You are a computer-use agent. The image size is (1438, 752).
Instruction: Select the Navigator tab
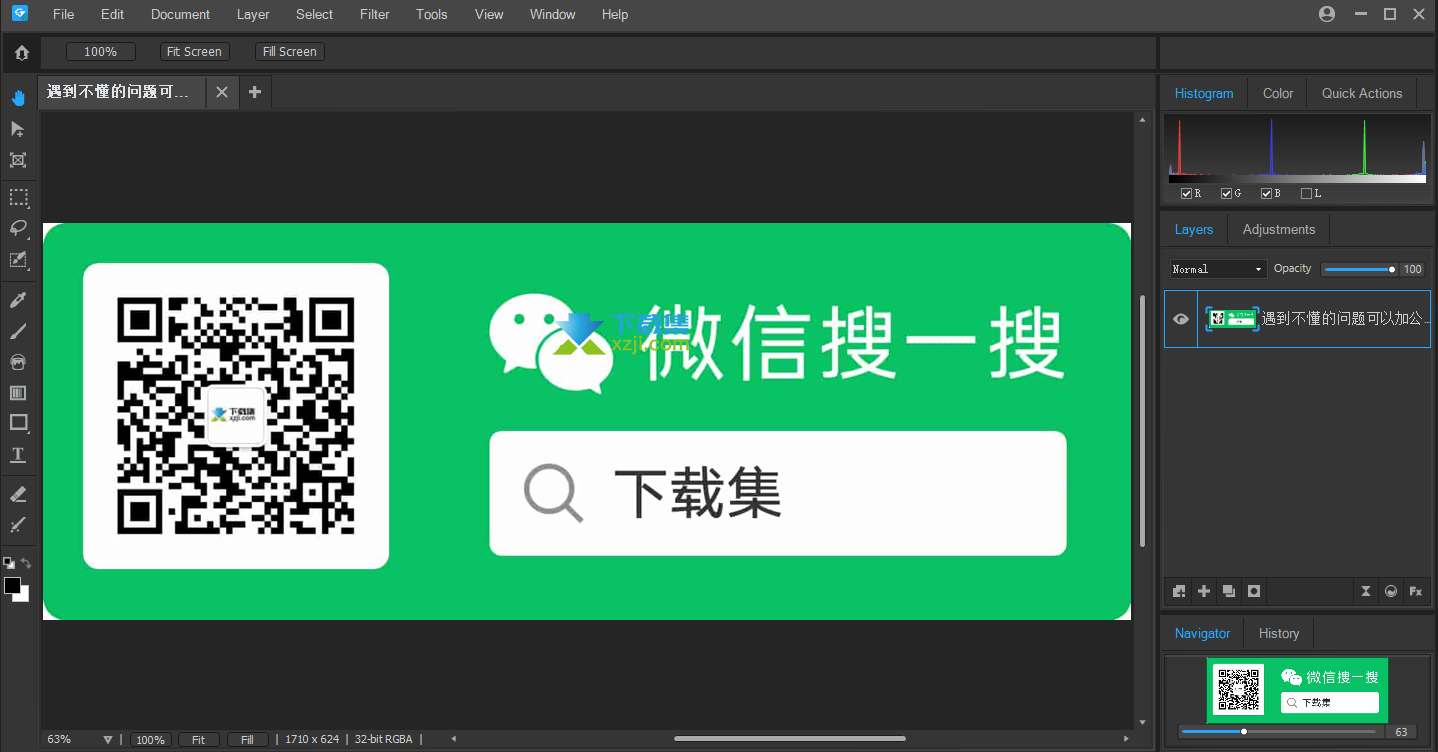[1202, 633]
